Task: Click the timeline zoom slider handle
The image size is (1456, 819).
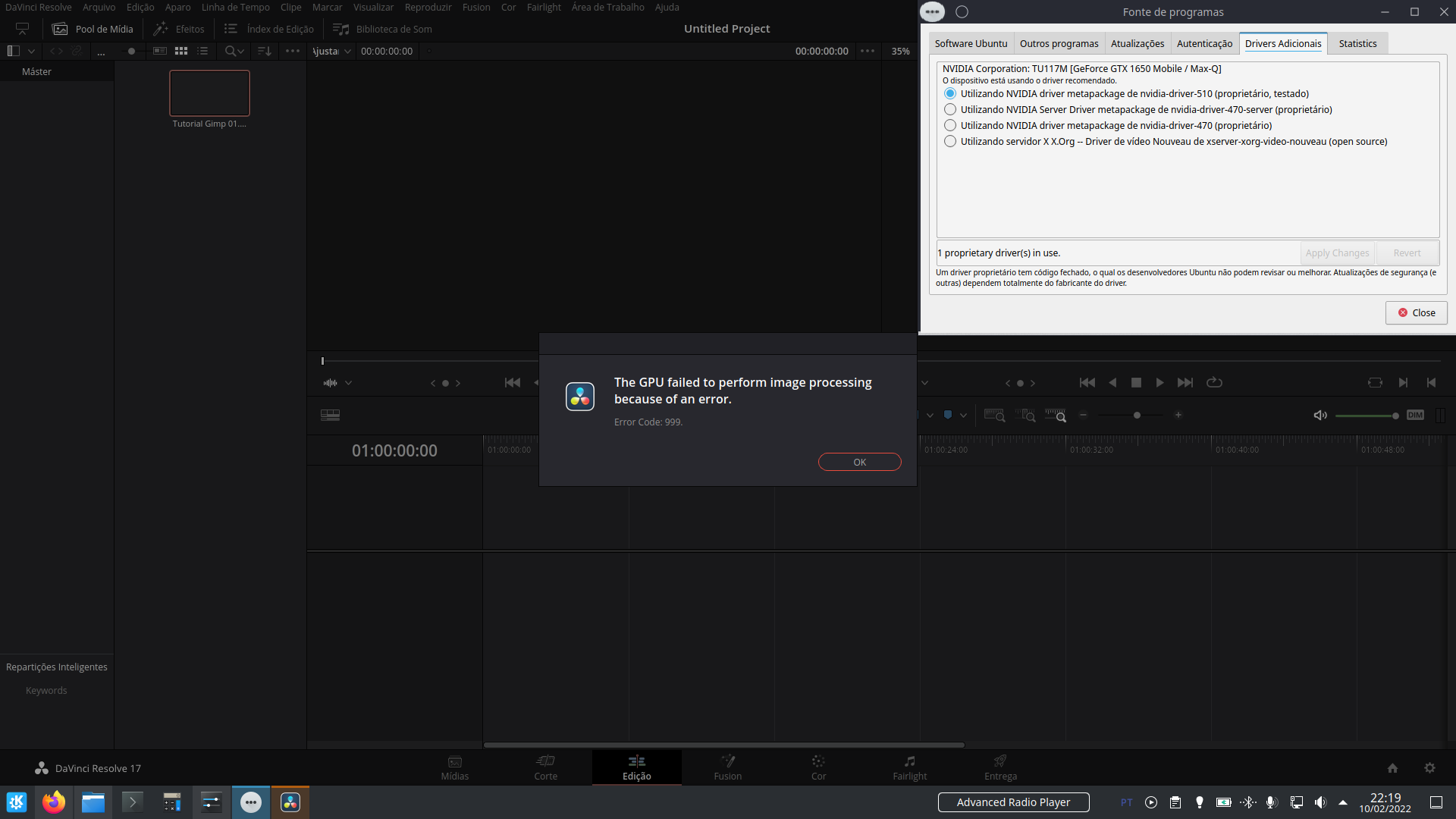Action: tap(1137, 415)
